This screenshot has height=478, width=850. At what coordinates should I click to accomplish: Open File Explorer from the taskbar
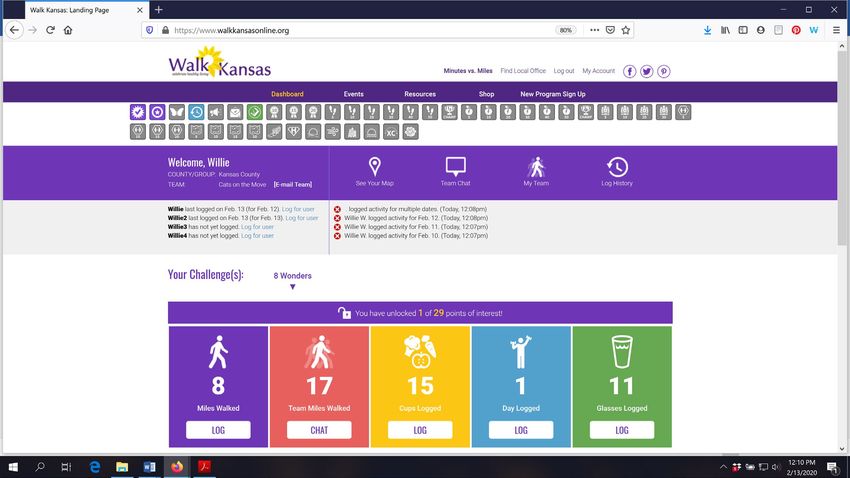(x=122, y=467)
